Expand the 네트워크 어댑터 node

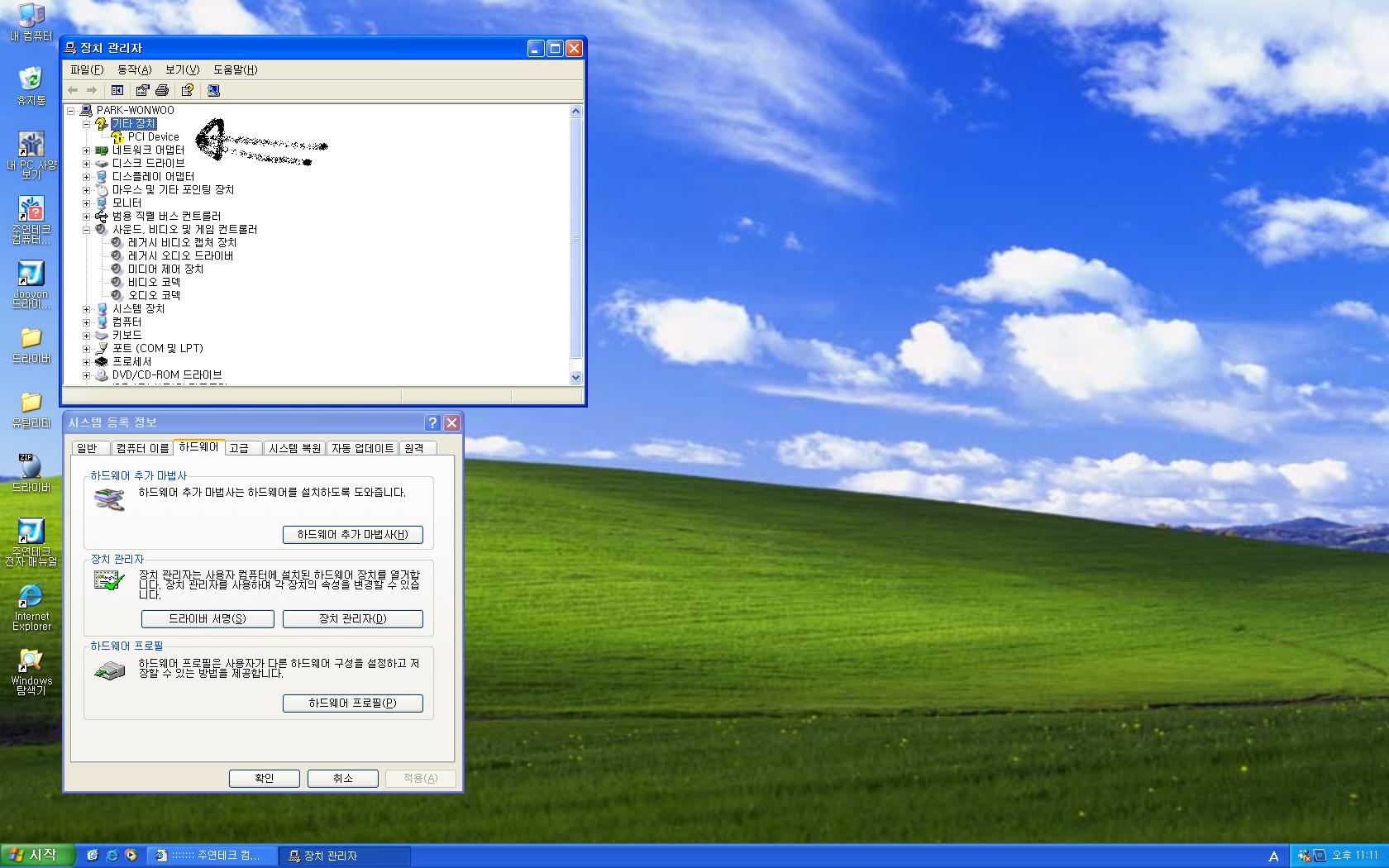(x=86, y=150)
